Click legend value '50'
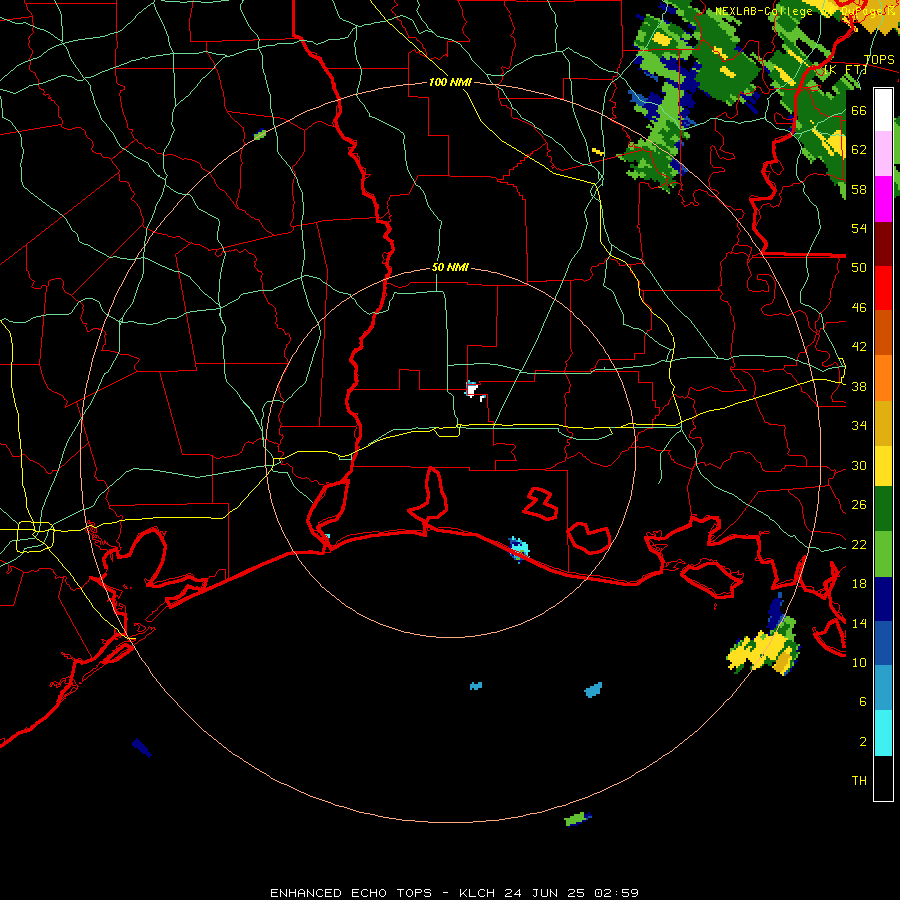 click(859, 267)
